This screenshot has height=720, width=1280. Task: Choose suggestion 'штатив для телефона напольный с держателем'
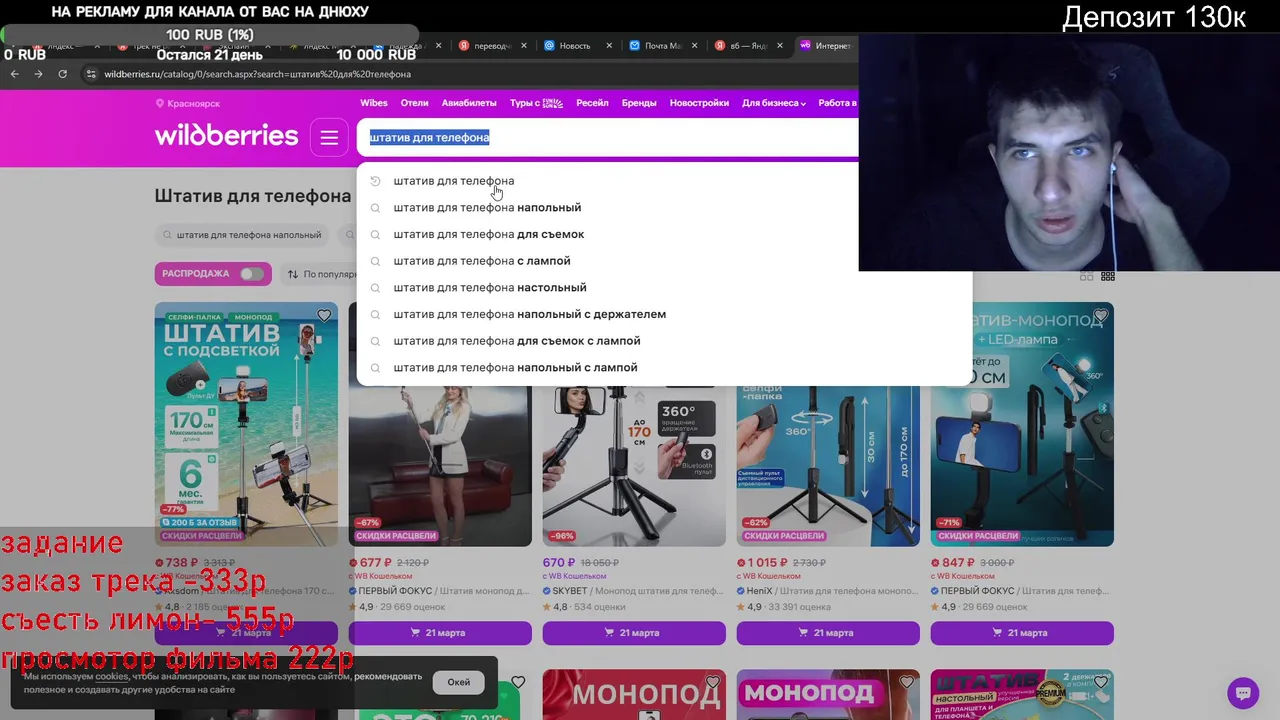click(x=529, y=315)
